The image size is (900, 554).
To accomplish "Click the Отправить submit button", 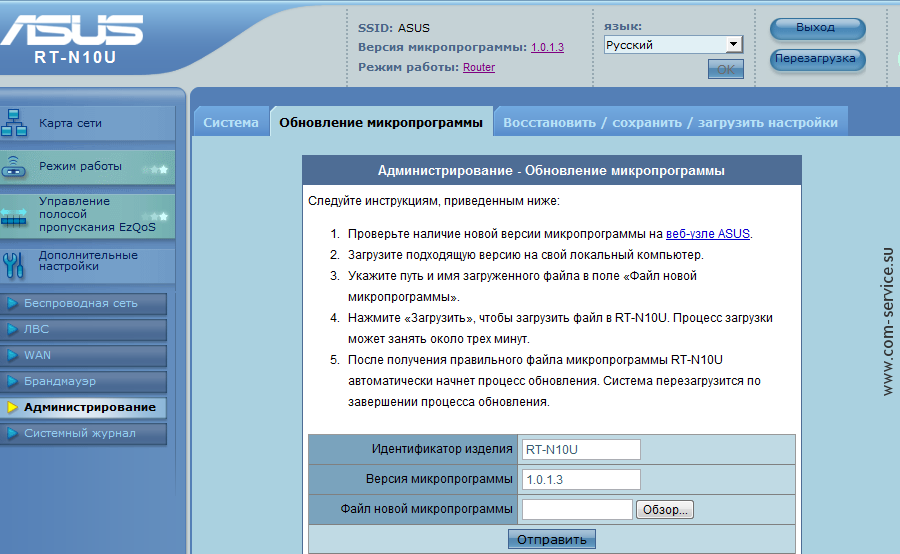I will click(552, 539).
